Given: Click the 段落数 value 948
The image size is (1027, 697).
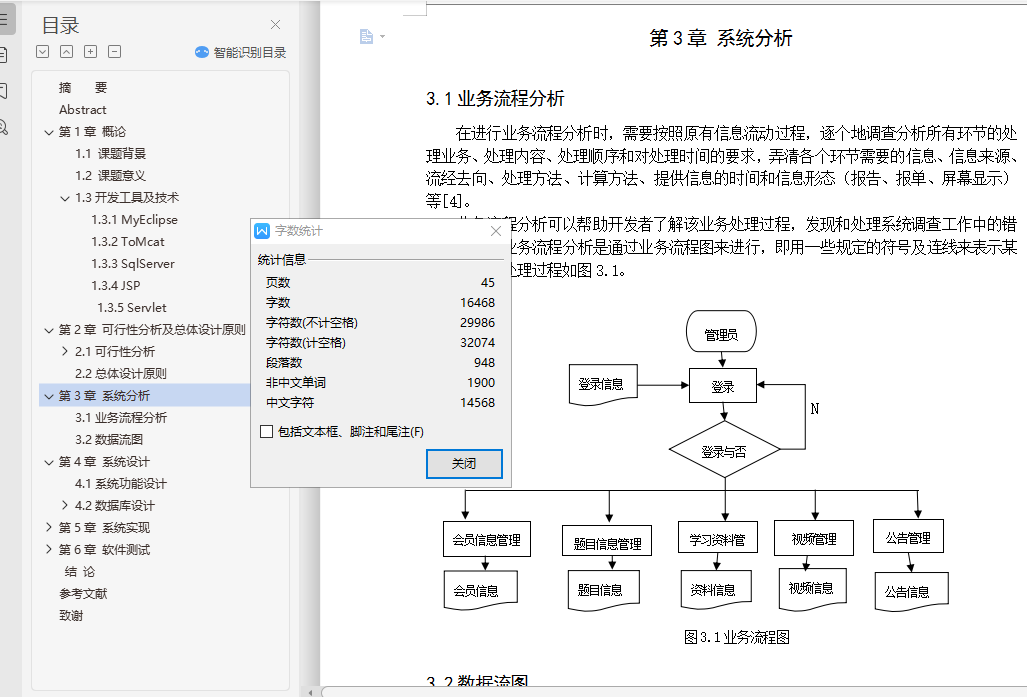Looking at the screenshot, I should (484, 362).
